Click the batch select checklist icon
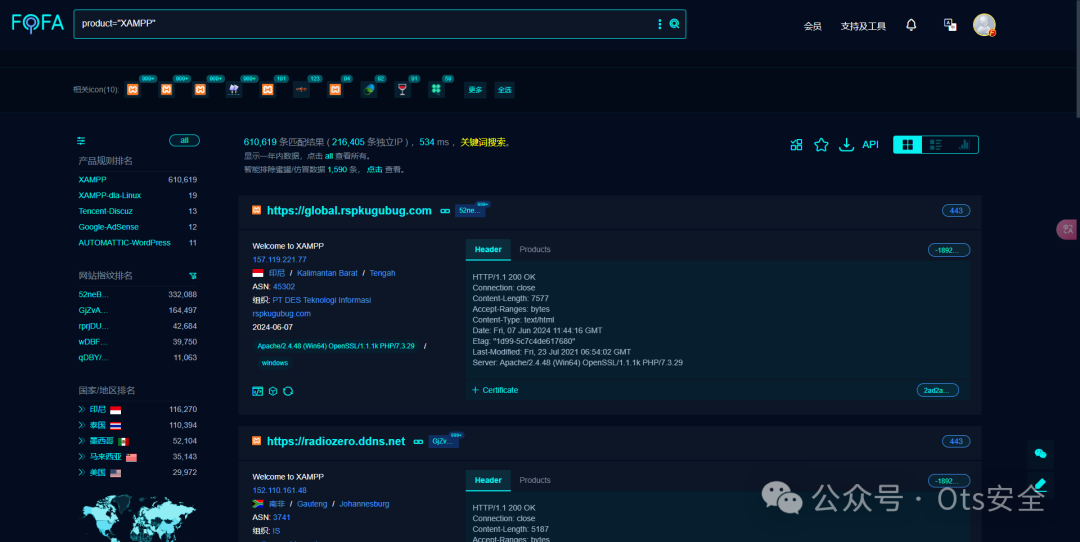The width and height of the screenshot is (1080, 542). click(x=796, y=145)
